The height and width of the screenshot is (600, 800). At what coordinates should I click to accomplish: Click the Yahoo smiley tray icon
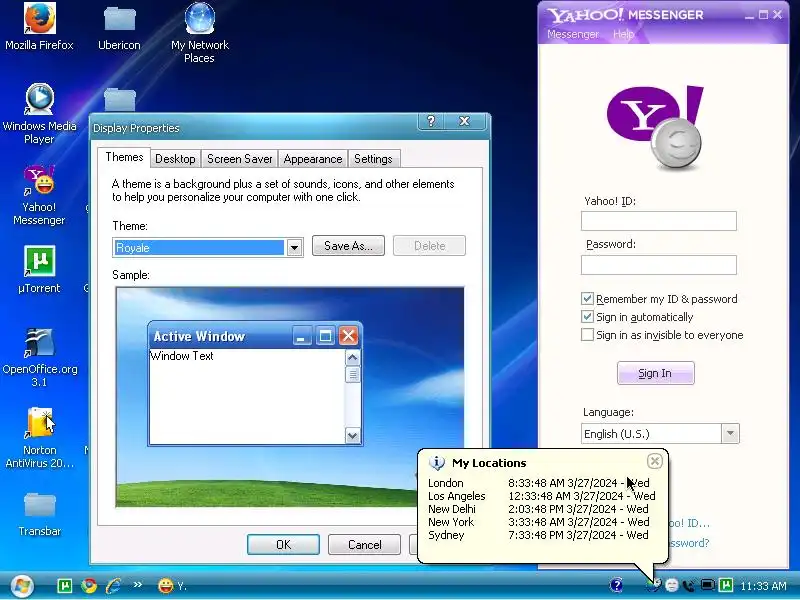pos(672,586)
